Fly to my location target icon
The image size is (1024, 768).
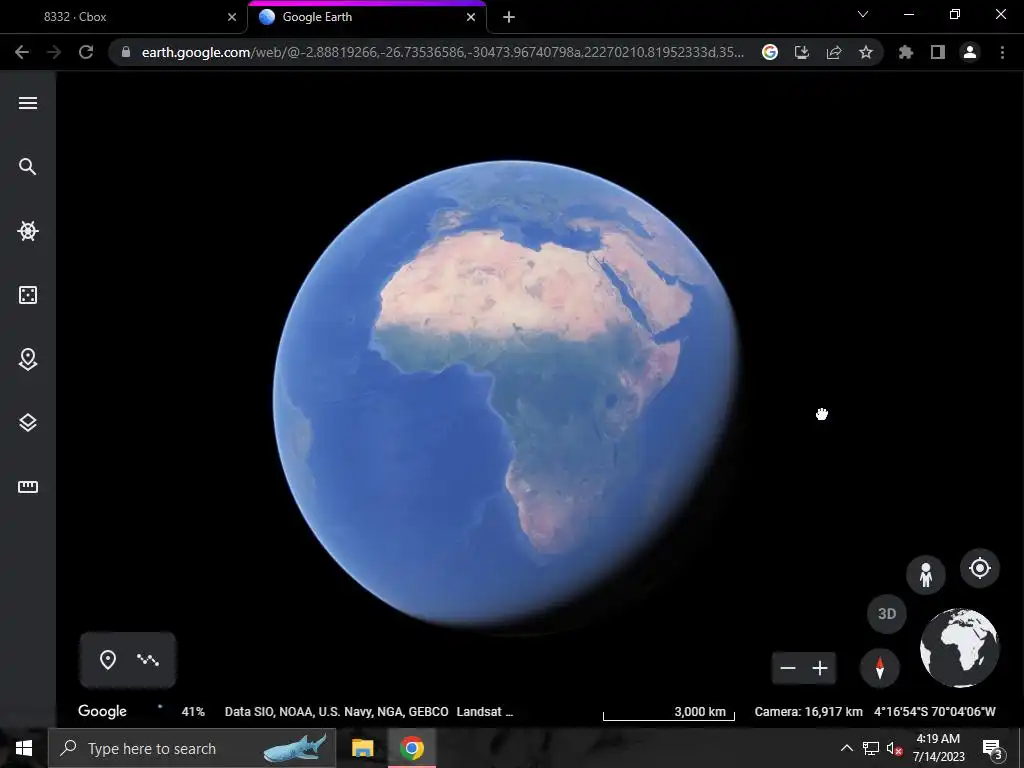pyautogui.click(x=980, y=568)
